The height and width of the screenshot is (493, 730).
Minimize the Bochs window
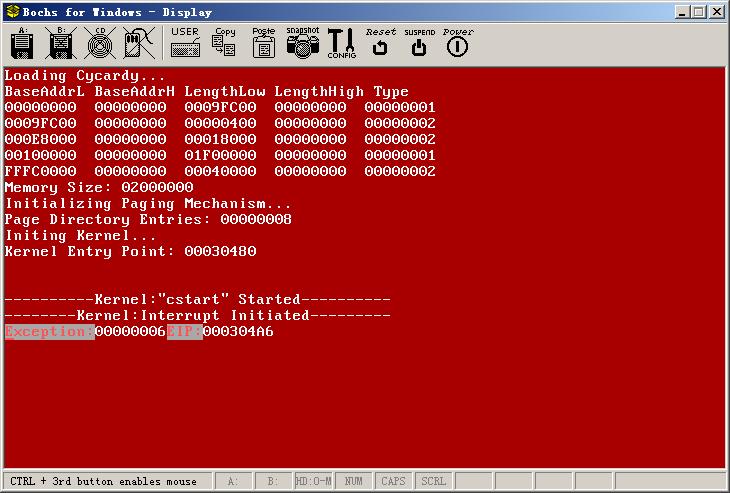pos(683,12)
